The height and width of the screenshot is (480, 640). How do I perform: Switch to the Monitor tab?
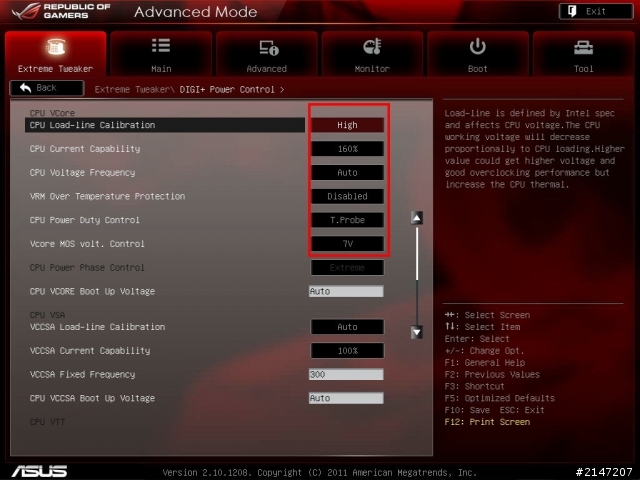click(x=372, y=53)
